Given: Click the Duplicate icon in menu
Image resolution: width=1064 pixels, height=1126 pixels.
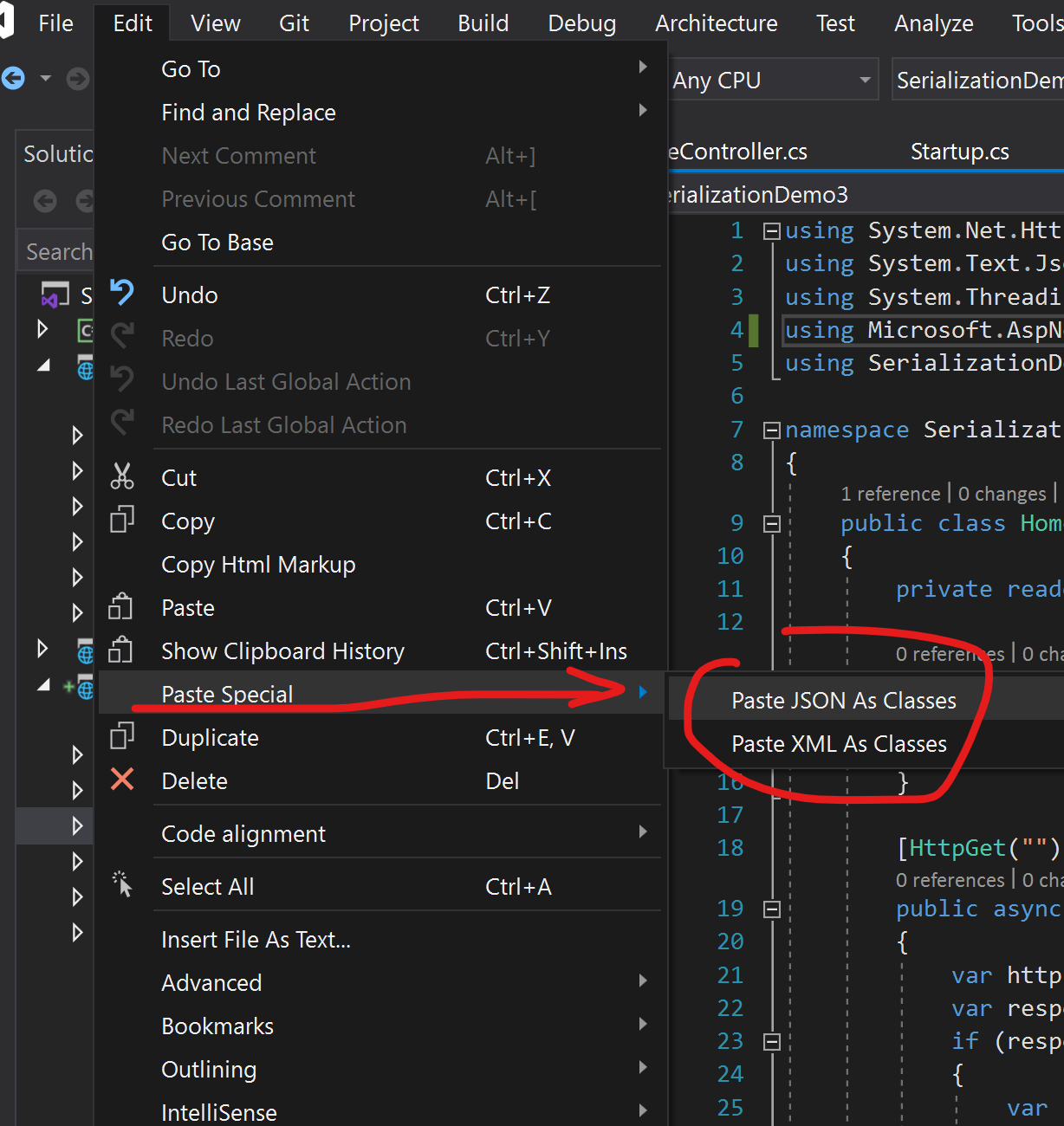Looking at the screenshot, I should coord(122,736).
